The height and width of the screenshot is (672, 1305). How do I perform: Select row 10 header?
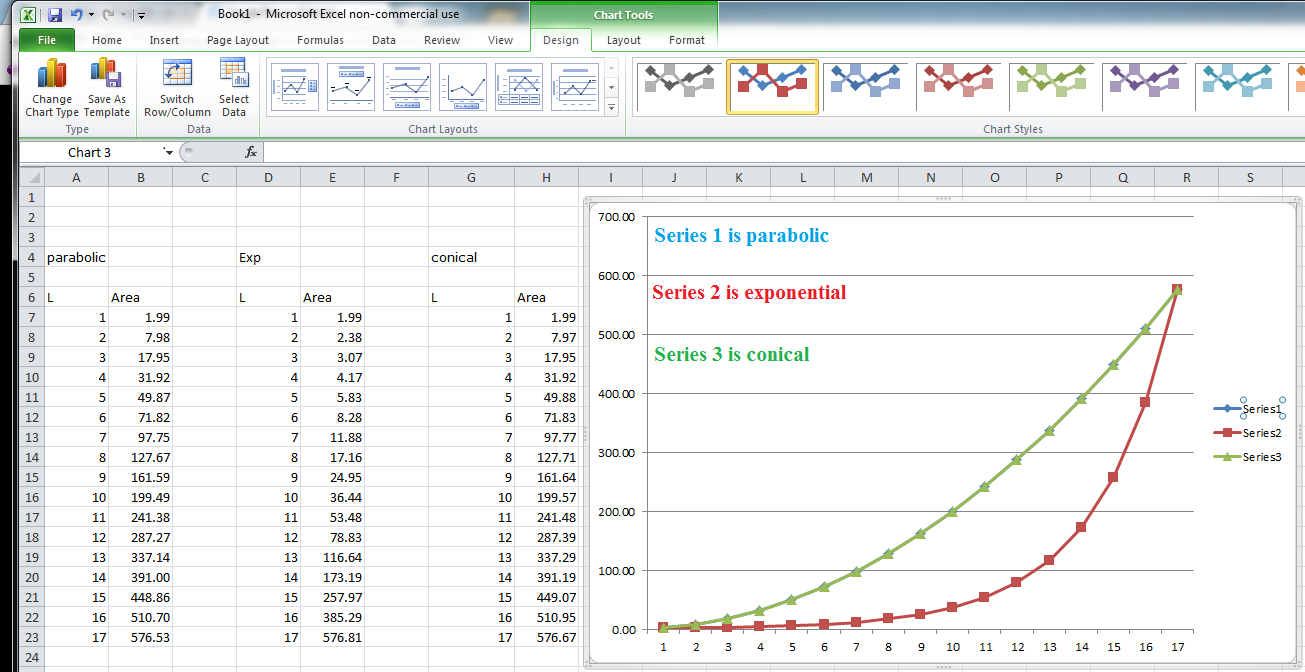pos(32,377)
